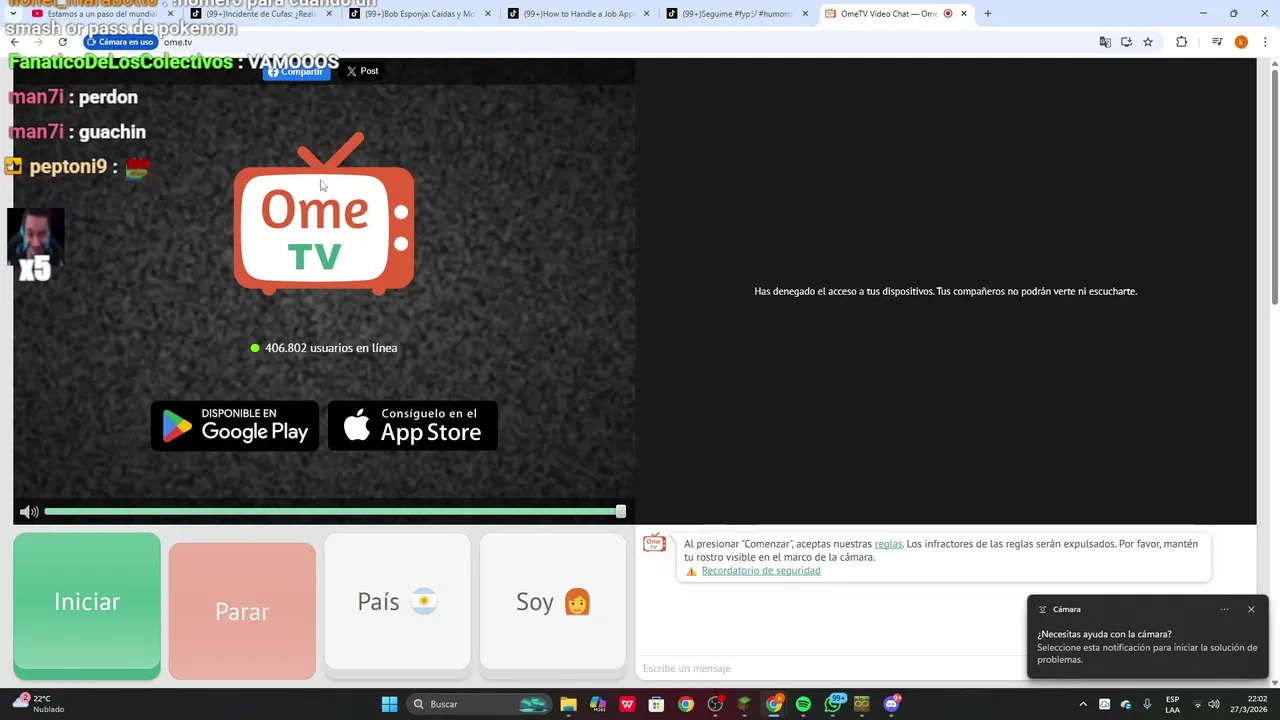Screen dimensions: 1280x720
Task: Click the Parar button
Action: tap(242, 611)
